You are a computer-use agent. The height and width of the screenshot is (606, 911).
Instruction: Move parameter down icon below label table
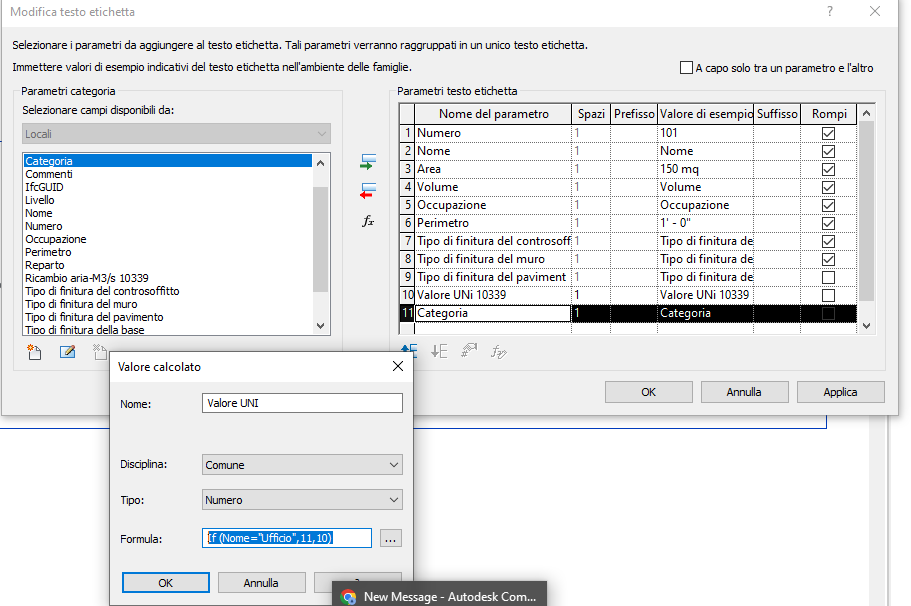[x=439, y=351]
